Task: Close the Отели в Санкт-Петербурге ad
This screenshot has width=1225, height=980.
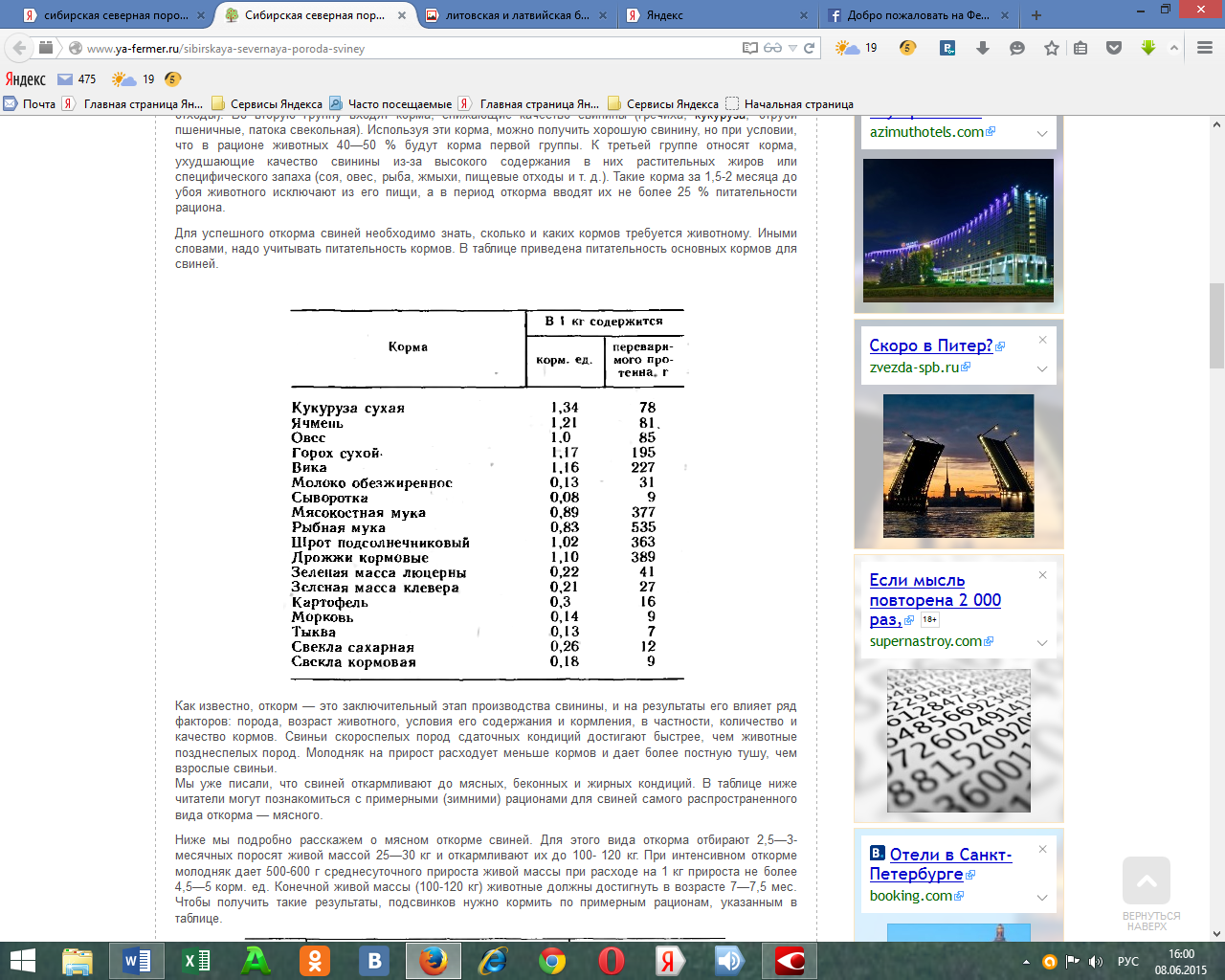Action: [1042, 849]
